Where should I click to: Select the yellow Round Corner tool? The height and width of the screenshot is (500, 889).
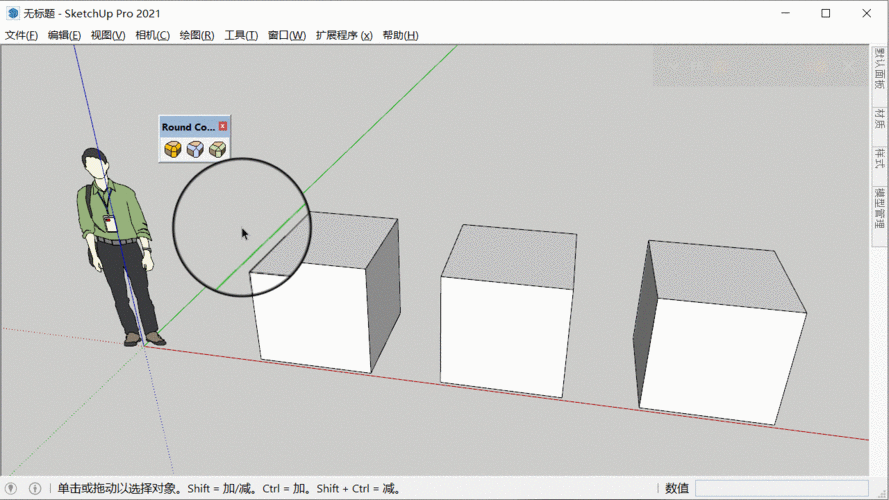click(173, 149)
